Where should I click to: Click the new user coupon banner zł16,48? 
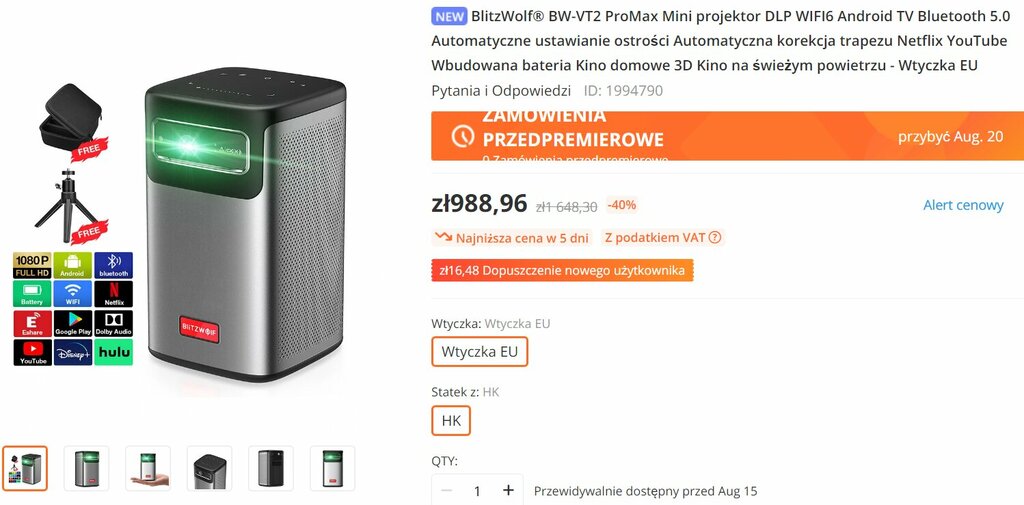pos(562,270)
